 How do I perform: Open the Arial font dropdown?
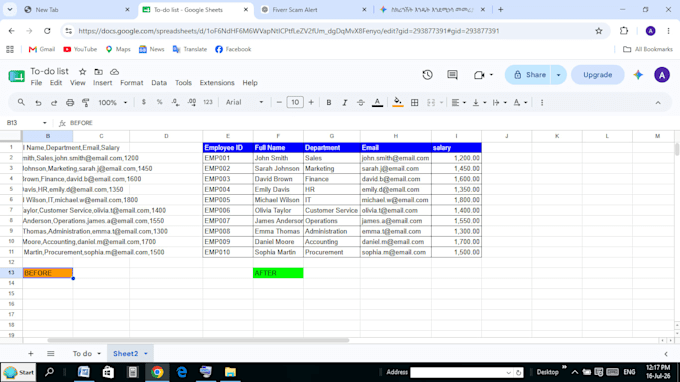click(x=244, y=102)
